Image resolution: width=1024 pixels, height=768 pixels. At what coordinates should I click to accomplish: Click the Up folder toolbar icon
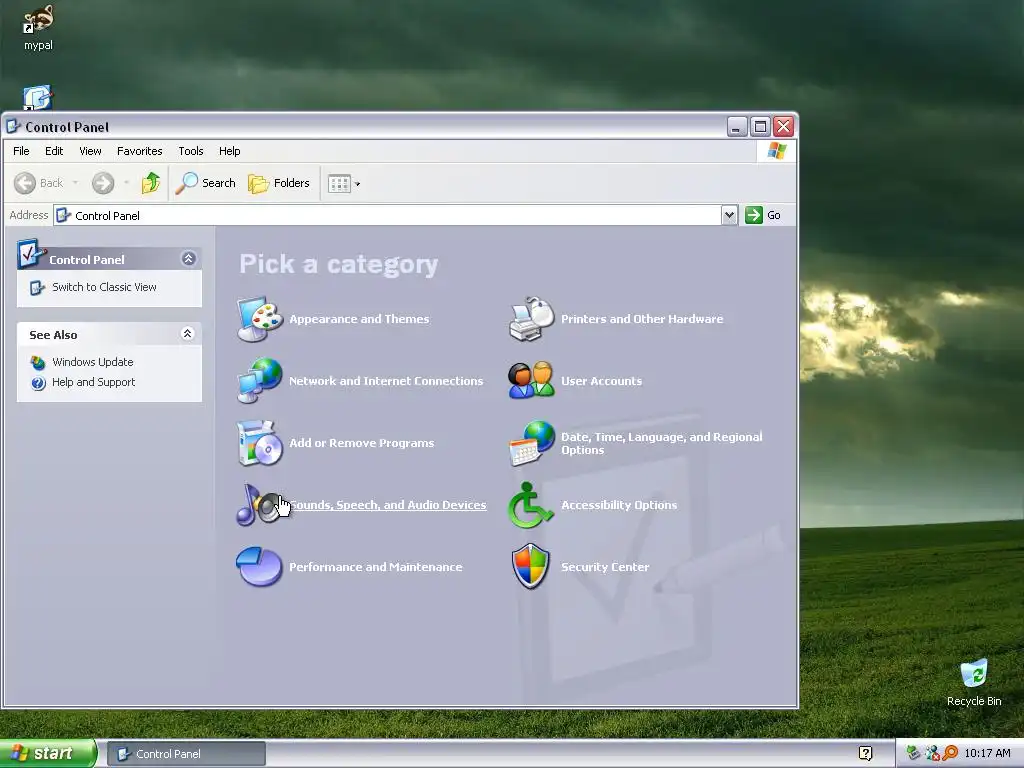tap(151, 183)
